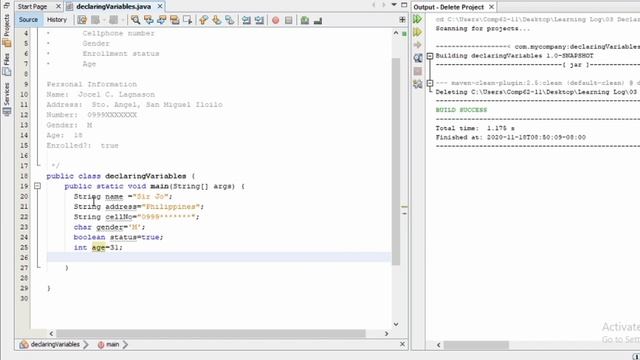The width and height of the screenshot is (640, 360).
Task: Click editor horizontal scroll right arrow
Action: point(386,334)
